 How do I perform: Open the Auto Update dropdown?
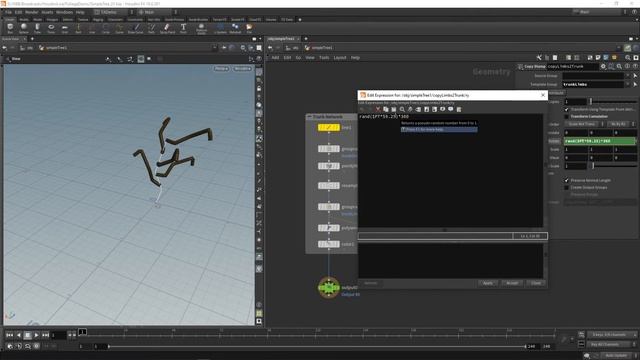click(x=618, y=356)
